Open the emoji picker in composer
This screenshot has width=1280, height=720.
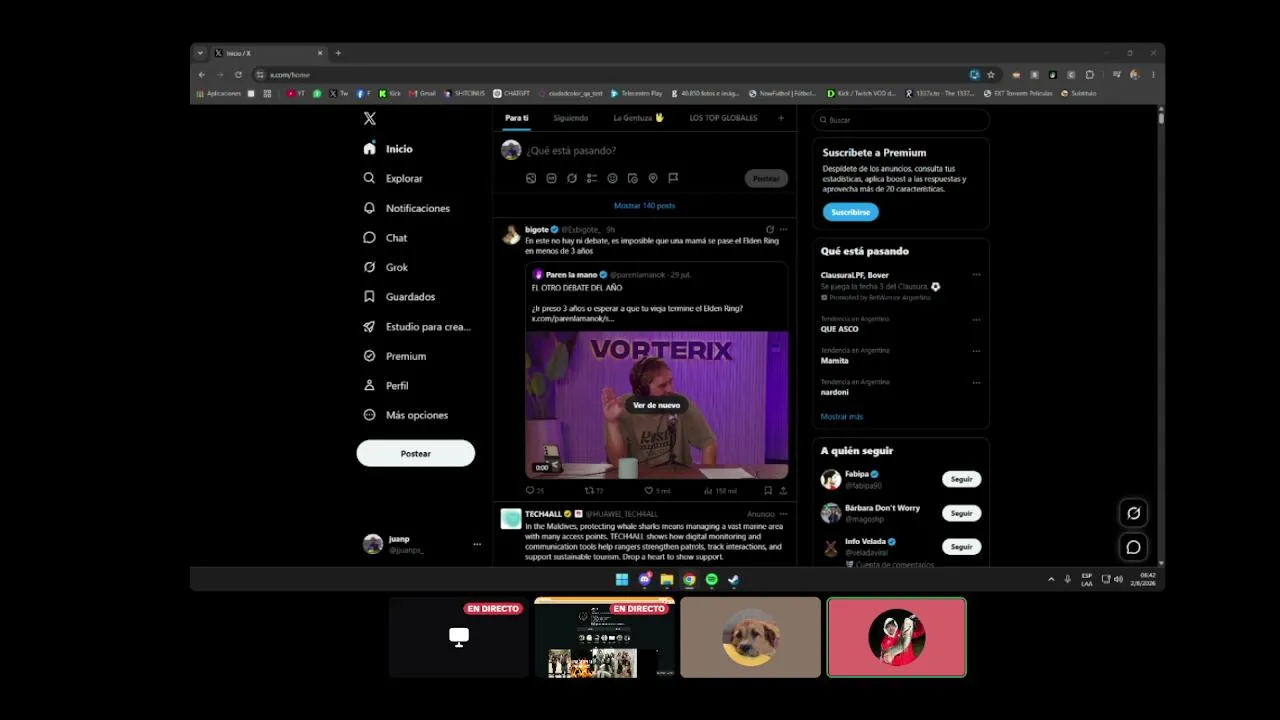613,178
